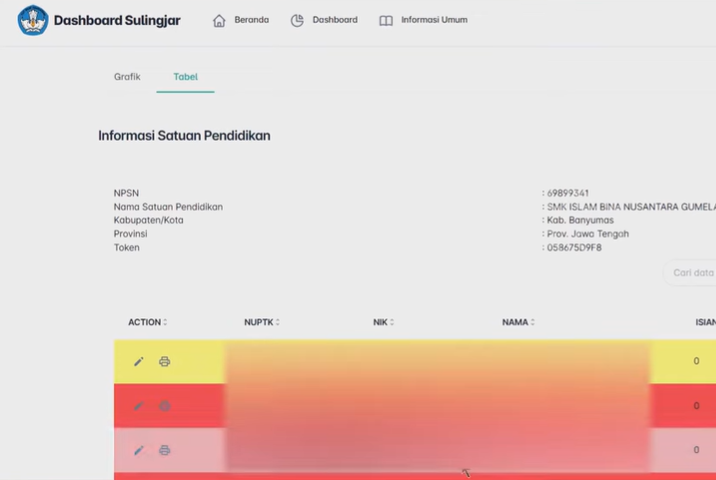716x480 pixels.
Task: Open the Informasi Umum menu item
Action: (434, 20)
